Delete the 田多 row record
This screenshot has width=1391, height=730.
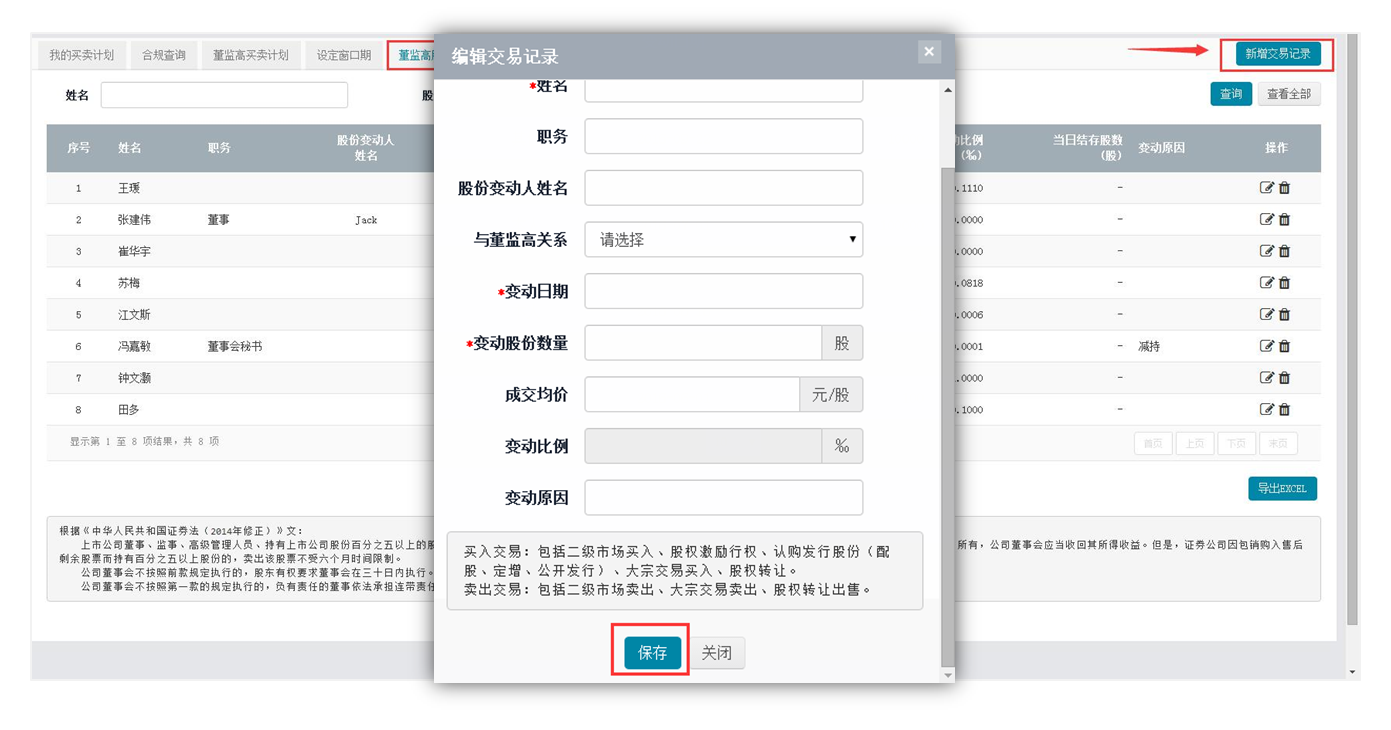[1285, 409]
